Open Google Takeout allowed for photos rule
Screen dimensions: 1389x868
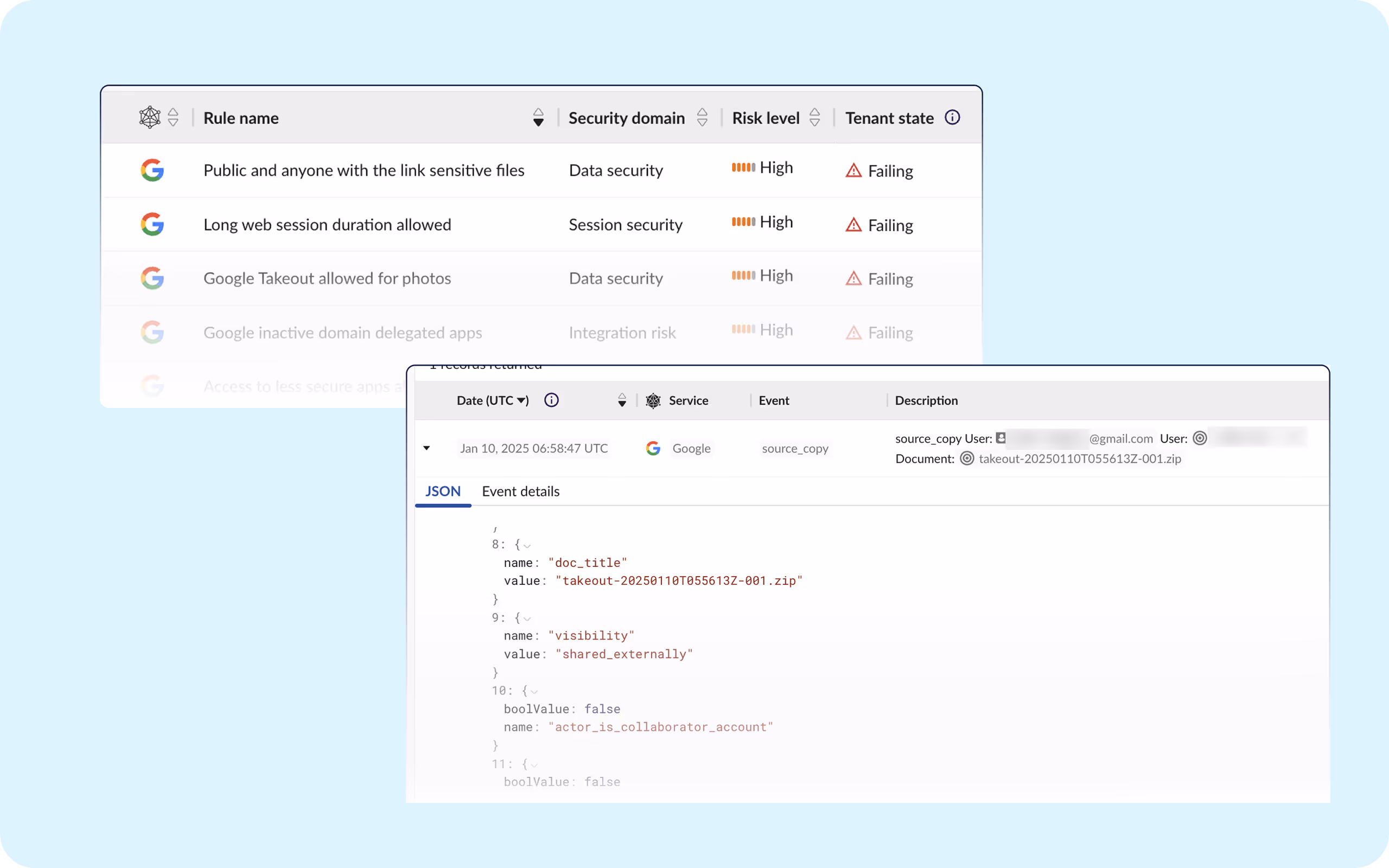click(327, 278)
